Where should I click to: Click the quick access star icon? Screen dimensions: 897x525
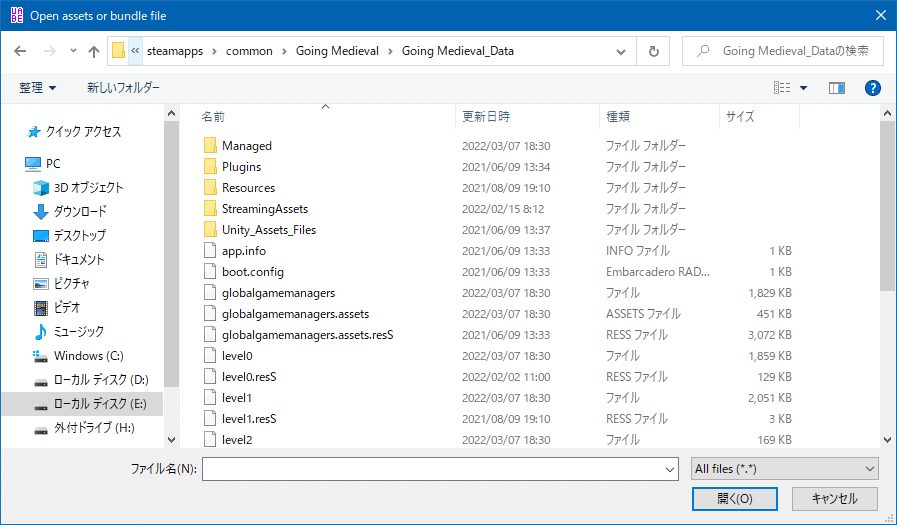[34, 132]
